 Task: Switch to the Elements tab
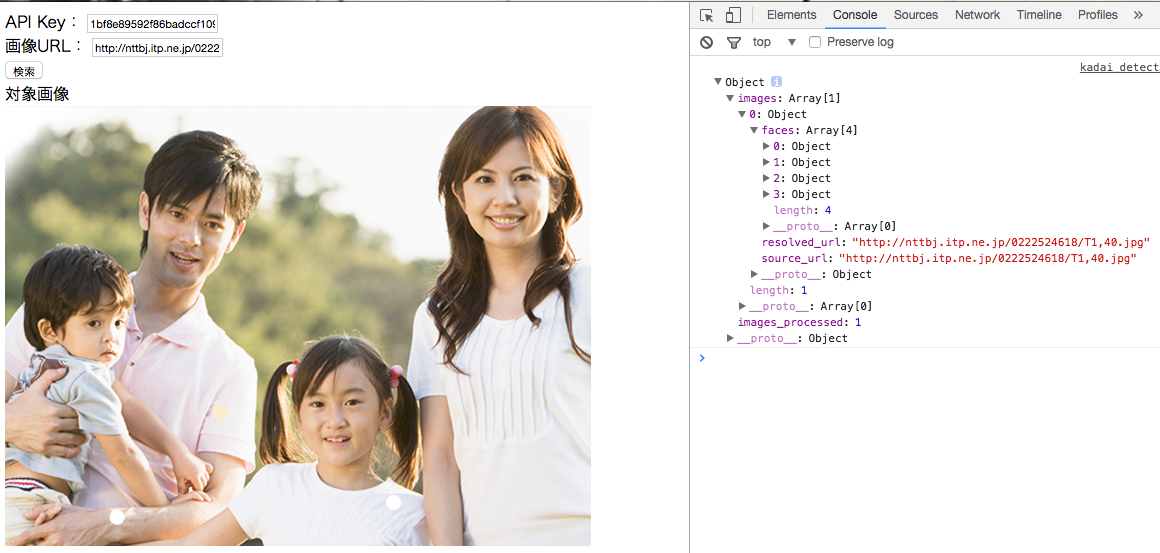(x=791, y=15)
